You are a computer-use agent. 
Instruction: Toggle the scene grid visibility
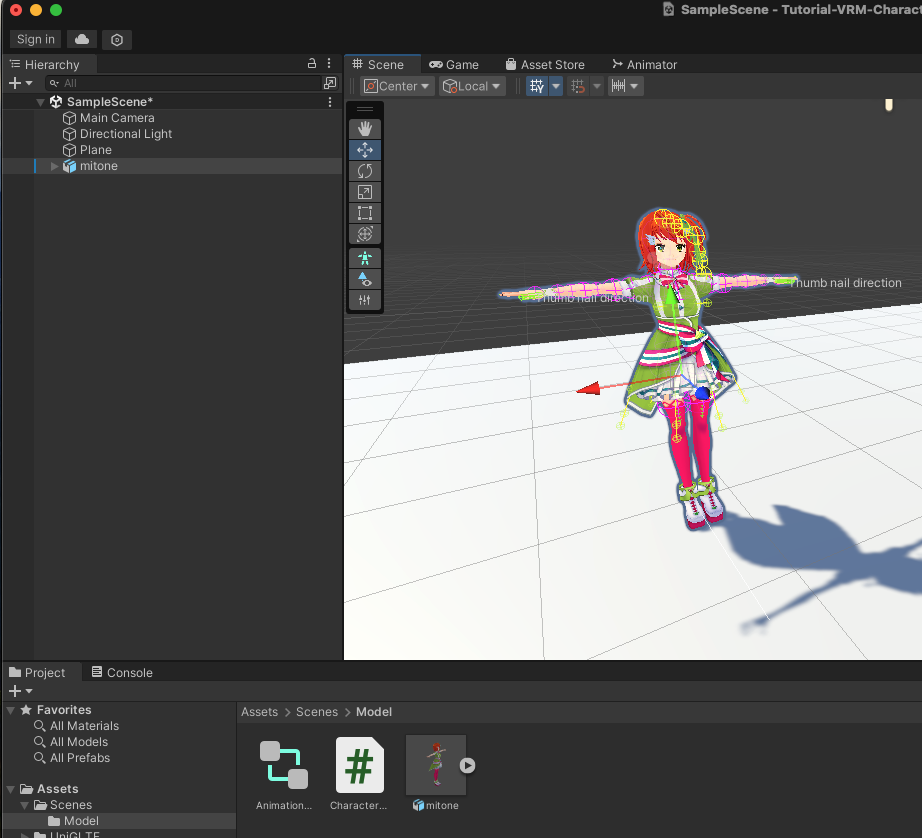pyautogui.click(x=538, y=86)
